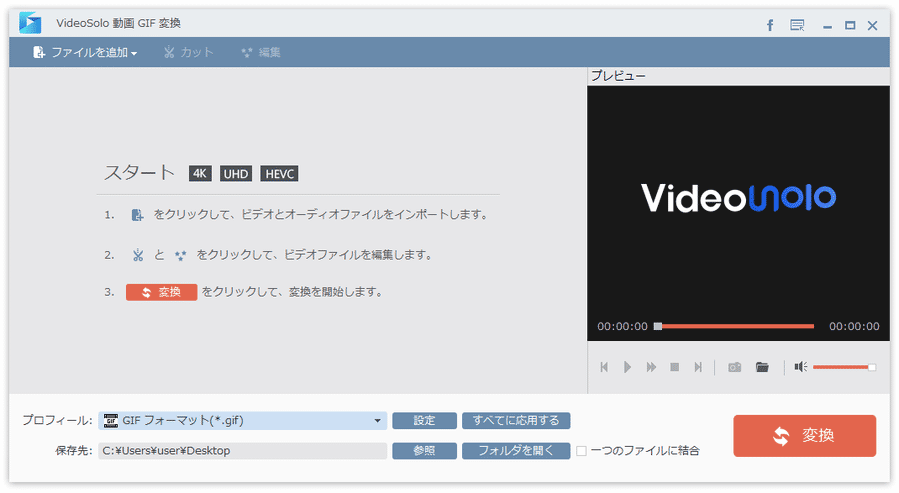Click the sparkle edit icon in step 2
Image resolution: width=899 pixels, height=493 pixels.
[181, 256]
